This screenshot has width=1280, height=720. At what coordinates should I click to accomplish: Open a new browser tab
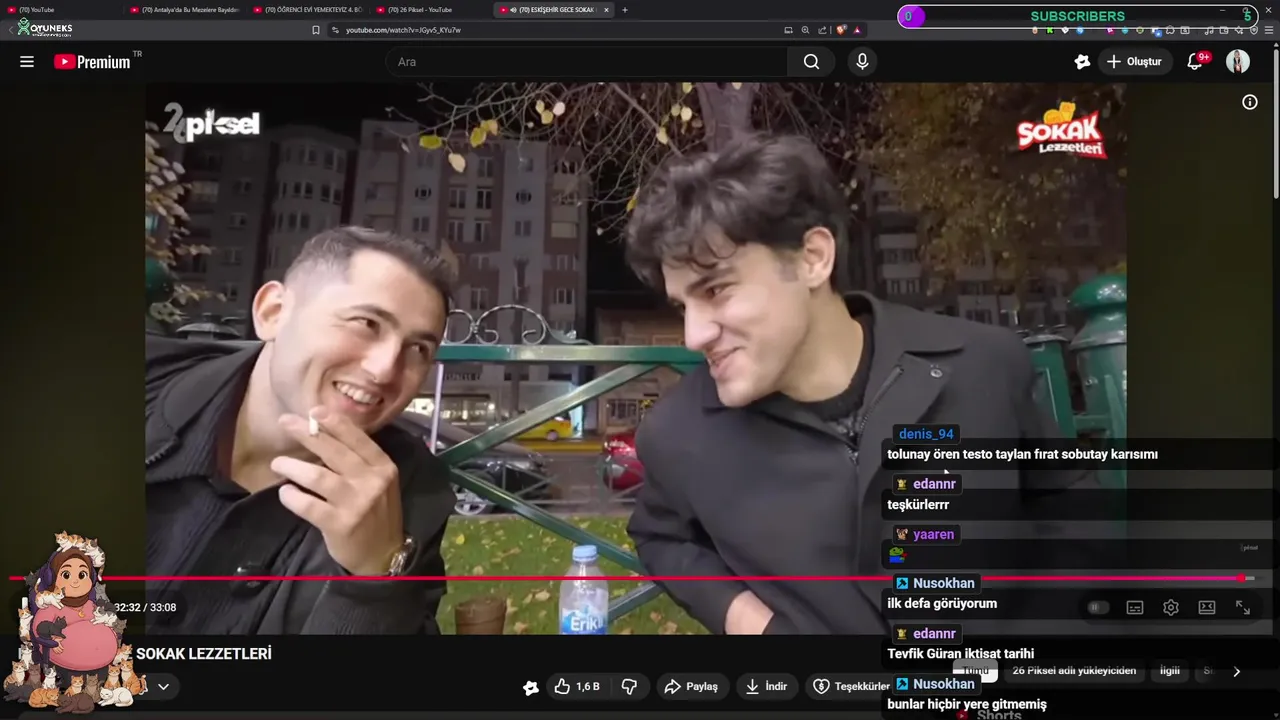click(x=625, y=10)
